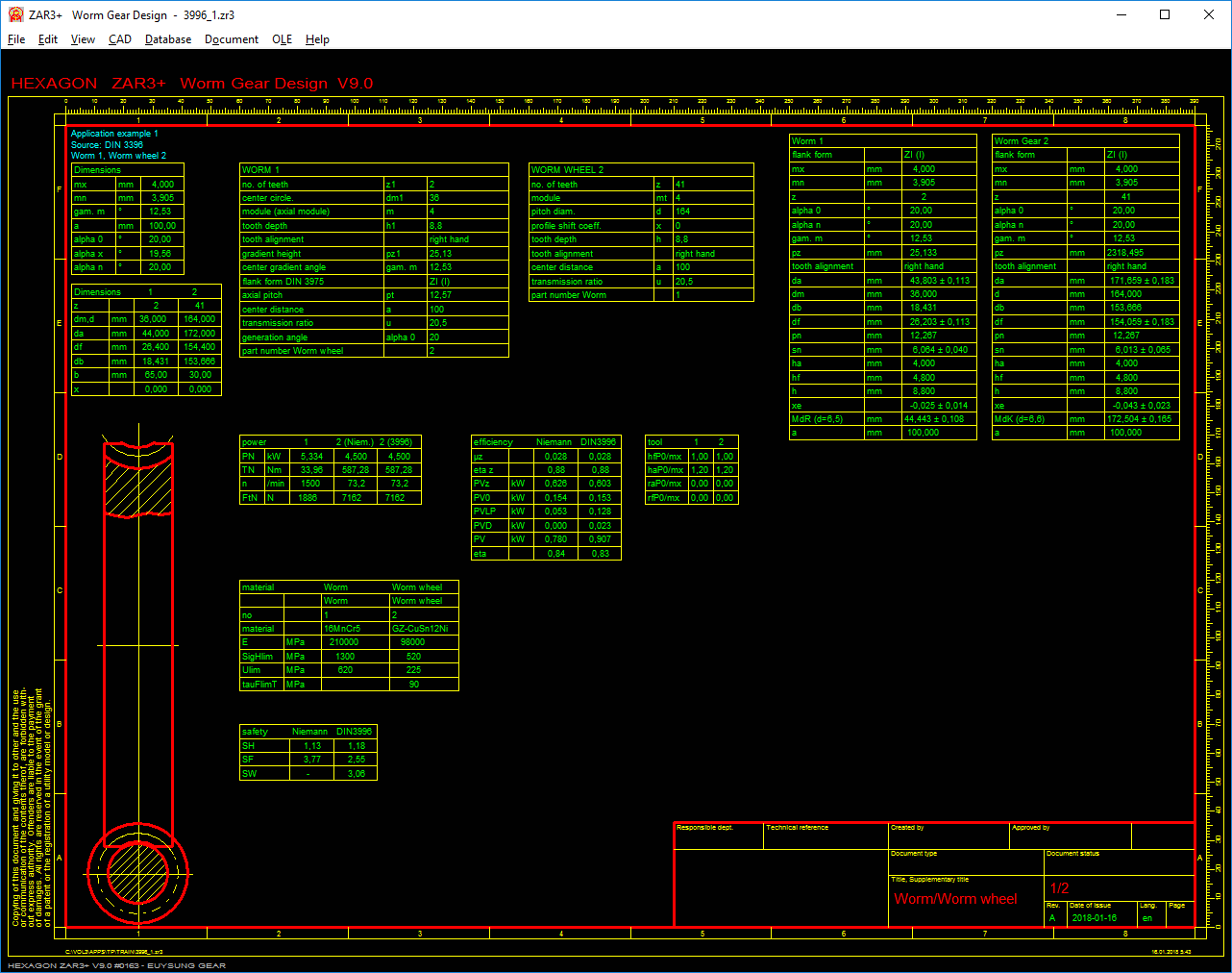Screen dimensions: 1232x973
Task: Click the WORM WHEEL 2 table header
Action: tap(567, 170)
